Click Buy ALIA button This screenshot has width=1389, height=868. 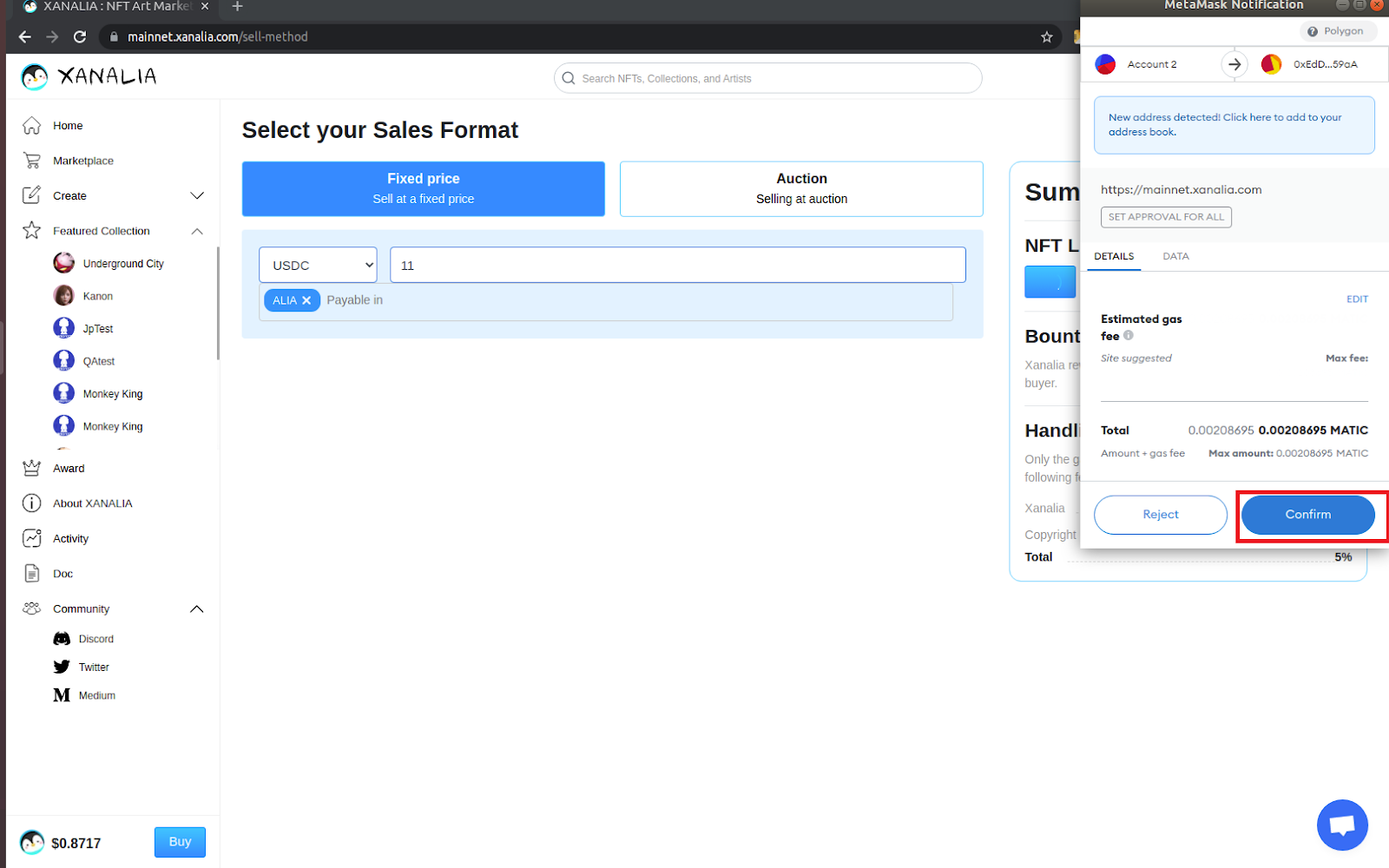[180, 842]
